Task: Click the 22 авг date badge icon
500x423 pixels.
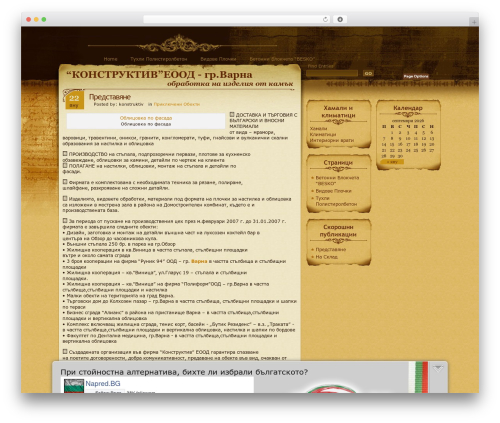Action: coord(74,101)
